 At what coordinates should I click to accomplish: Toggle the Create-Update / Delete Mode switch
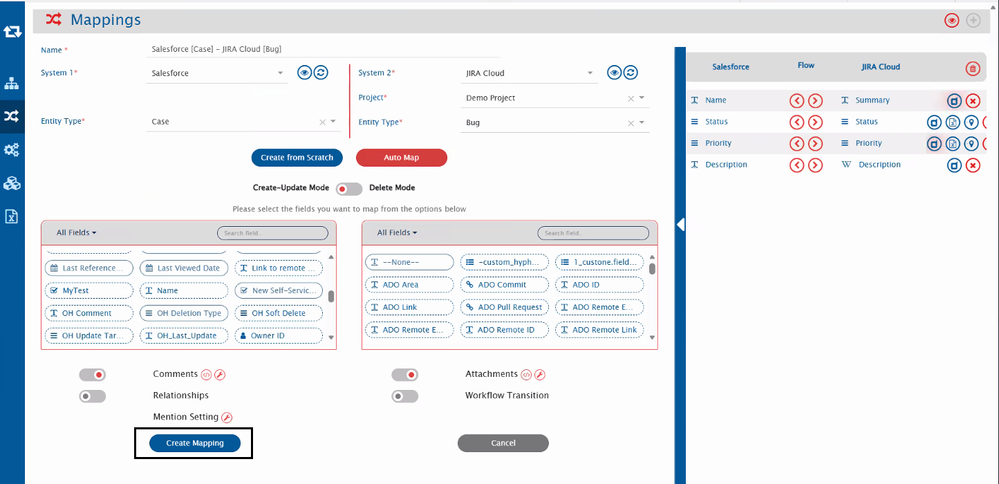[x=349, y=189]
